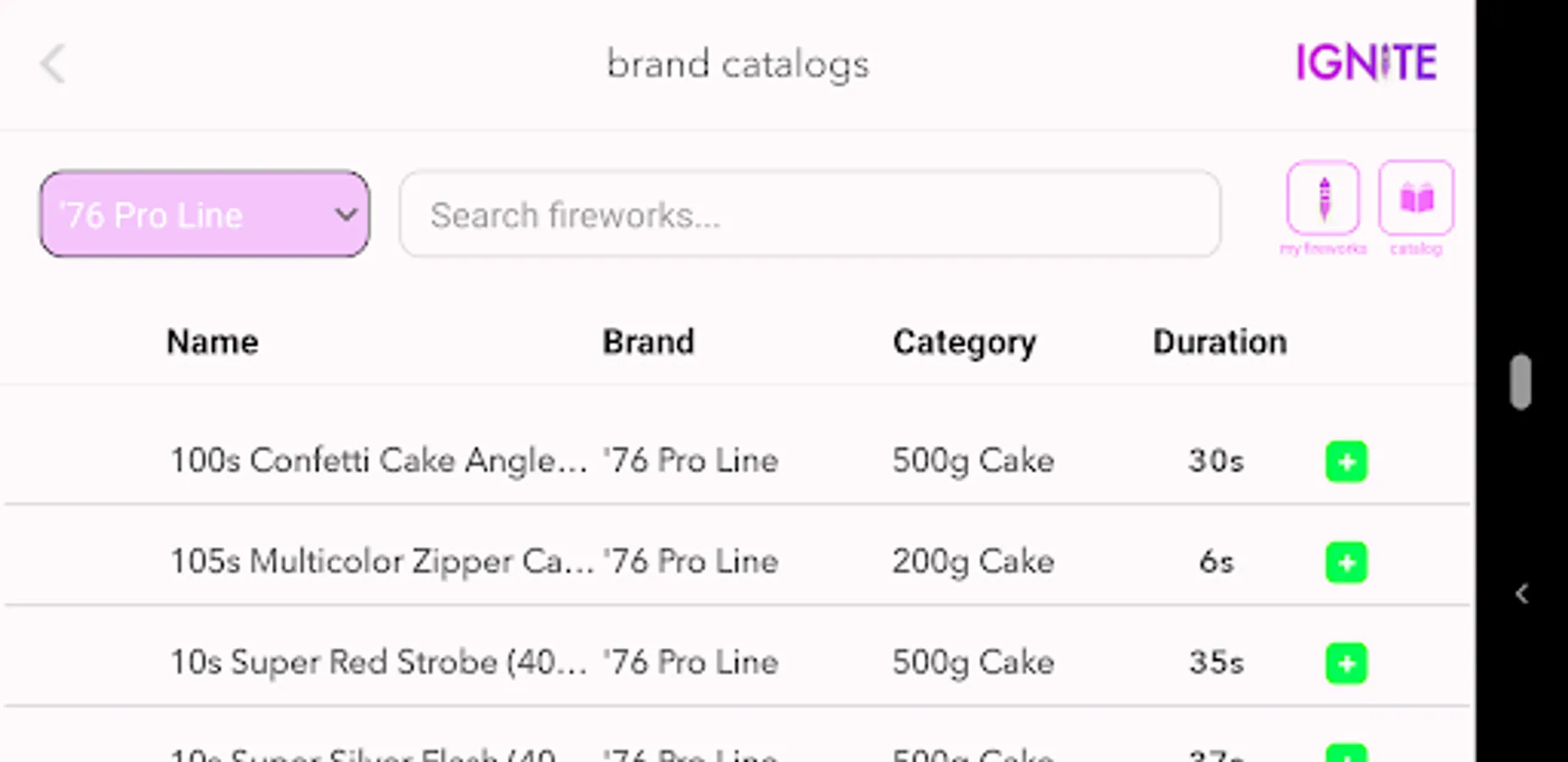Image resolution: width=1568 pixels, height=762 pixels.
Task: Sort by the Duration column header
Action: (1219, 342)
